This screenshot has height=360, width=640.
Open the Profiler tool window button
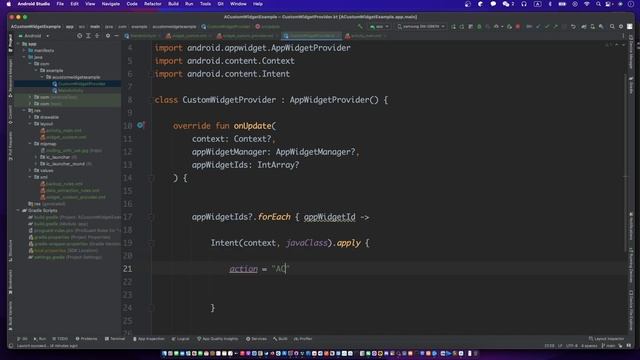pyautogui.click(x=303, y=339)
